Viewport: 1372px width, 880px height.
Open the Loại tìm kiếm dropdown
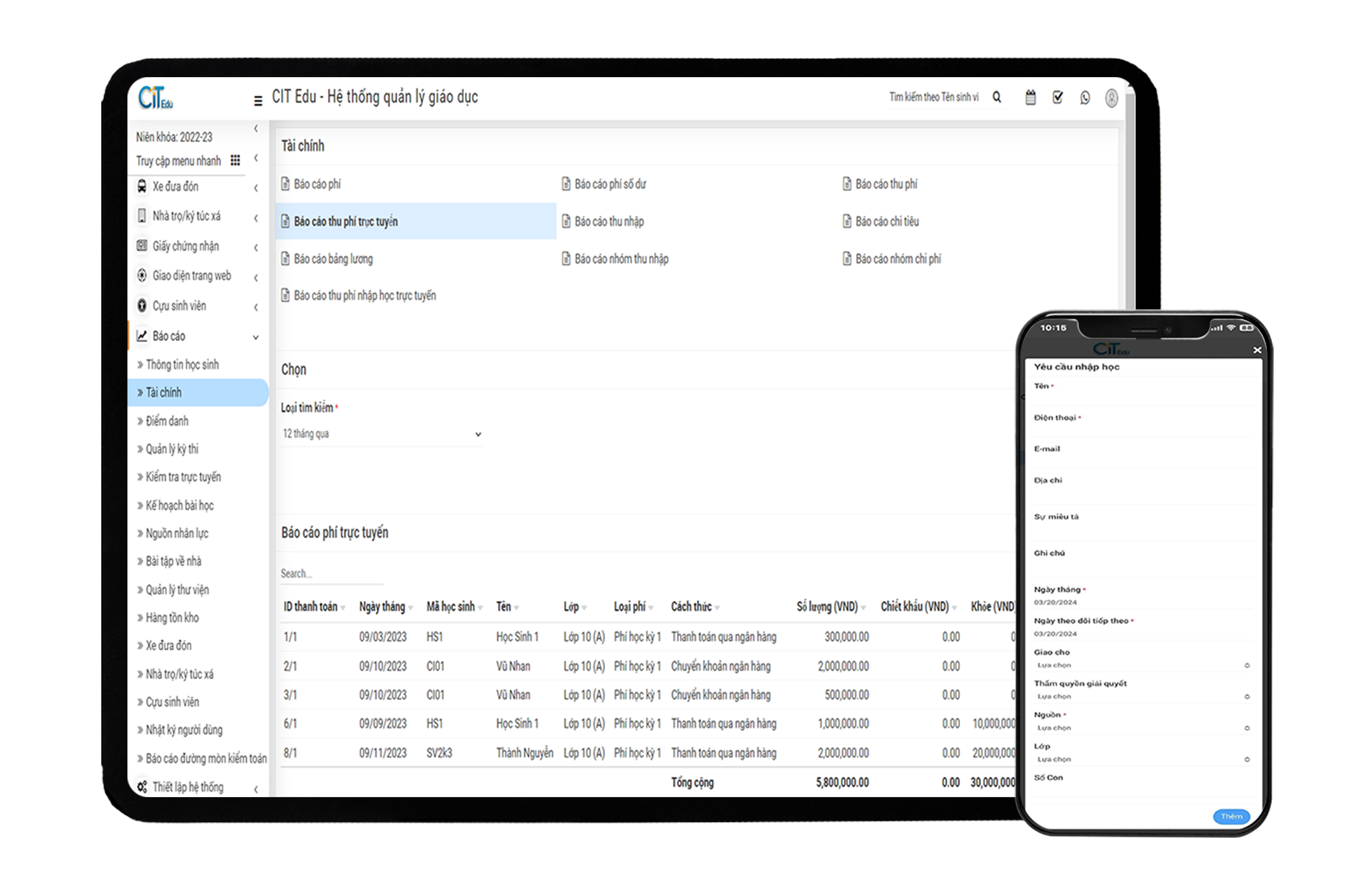click(x=382, y=434)
